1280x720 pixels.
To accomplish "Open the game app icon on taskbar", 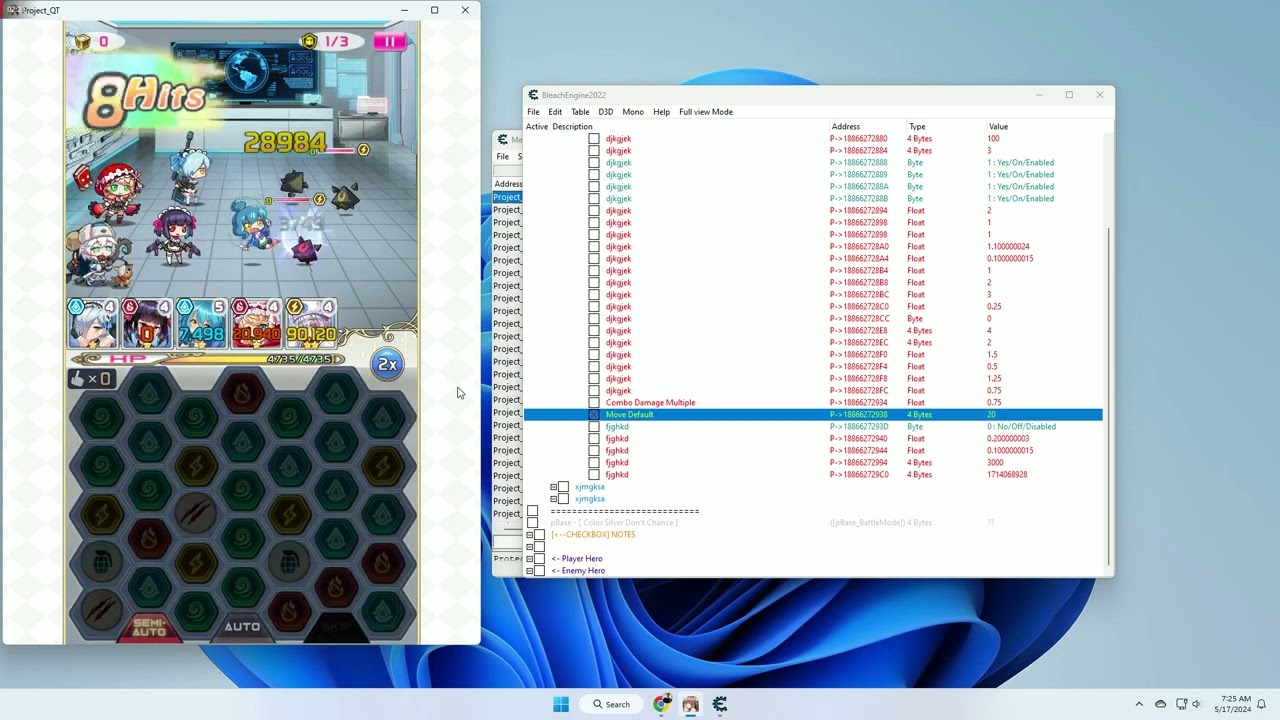I will (690, 704).
